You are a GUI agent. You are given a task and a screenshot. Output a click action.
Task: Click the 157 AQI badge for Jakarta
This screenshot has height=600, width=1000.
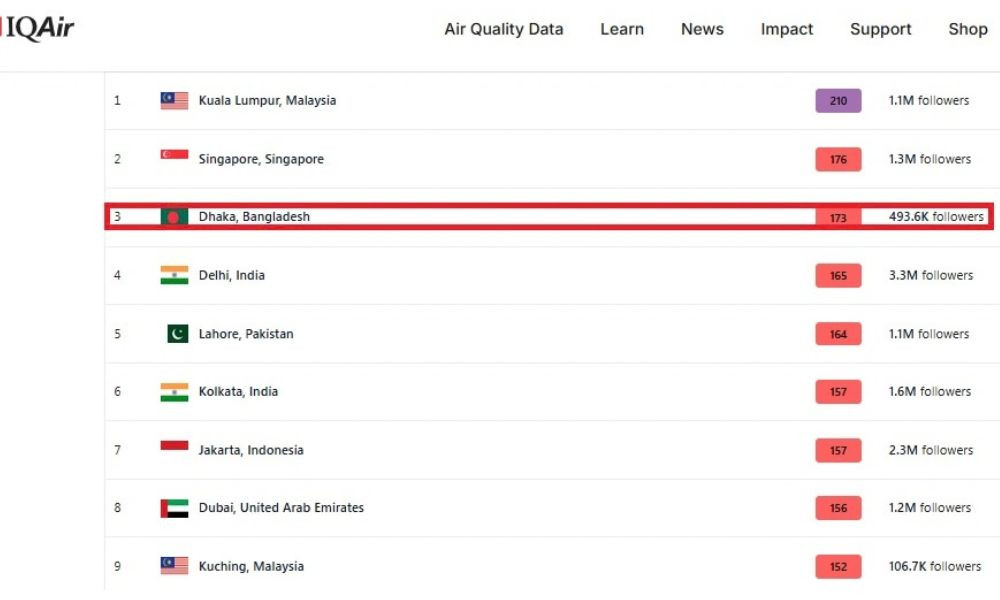tap(838, 450)
